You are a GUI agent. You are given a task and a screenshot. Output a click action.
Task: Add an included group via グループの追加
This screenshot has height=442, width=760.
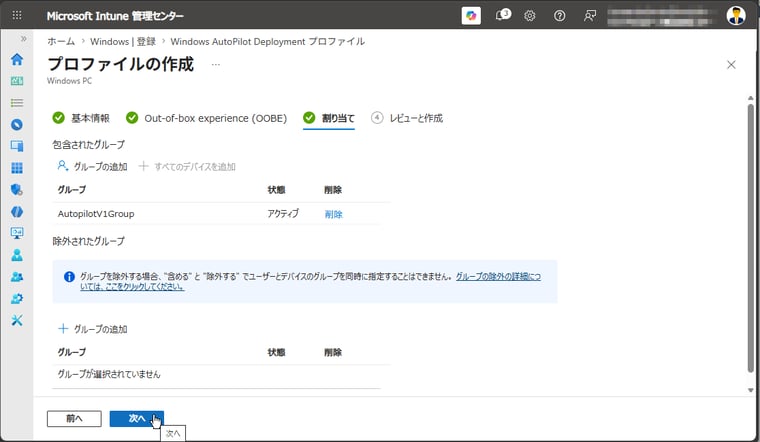pyautogui.click(x=92, y=167)
